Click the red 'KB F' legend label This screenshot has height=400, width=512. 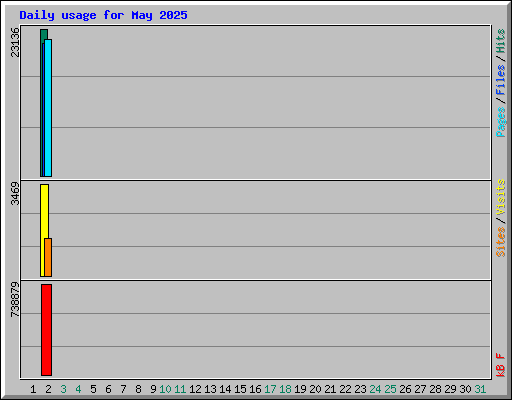tap(501, 365)
